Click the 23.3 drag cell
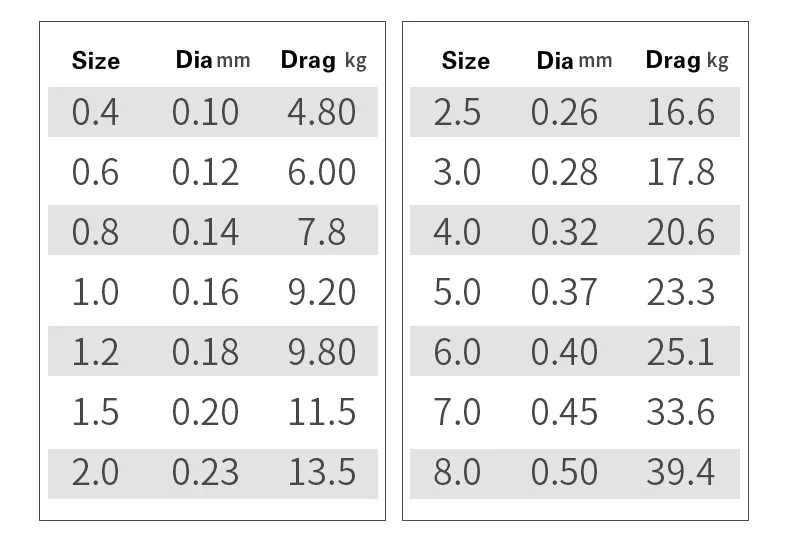This screenshot has width=790, height=546. coord(681,292)
